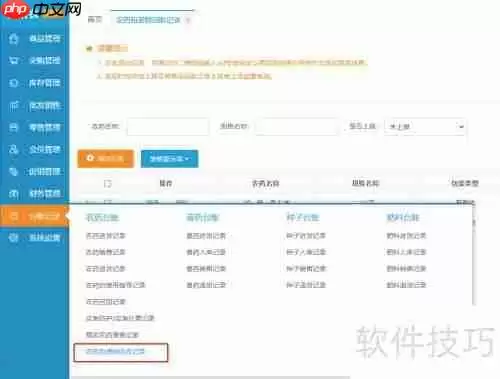The width and height of the screenshot is (500, 379).
Task: Open first record link under 肥料台账
Action: click(406, 236)
